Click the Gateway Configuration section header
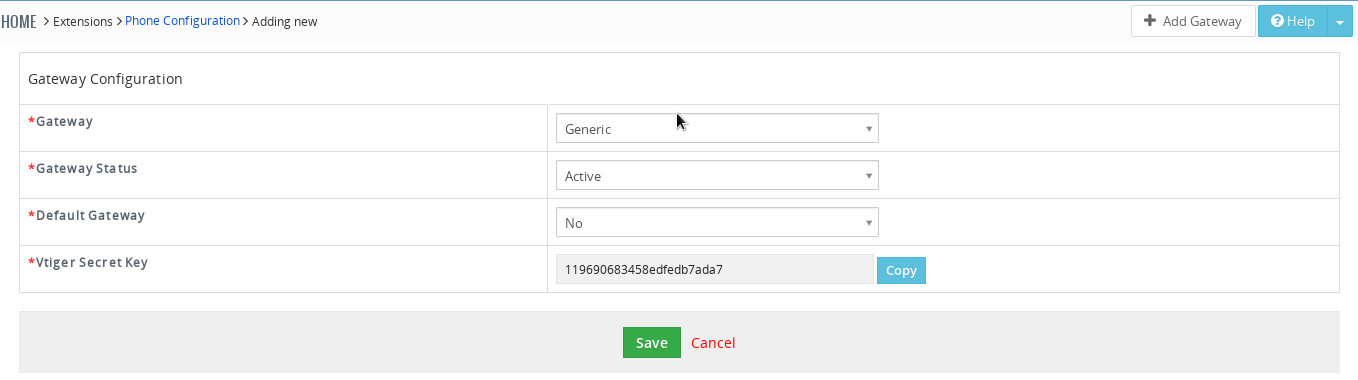Screen dimensions: 1358x380 [x=105, y=78]
